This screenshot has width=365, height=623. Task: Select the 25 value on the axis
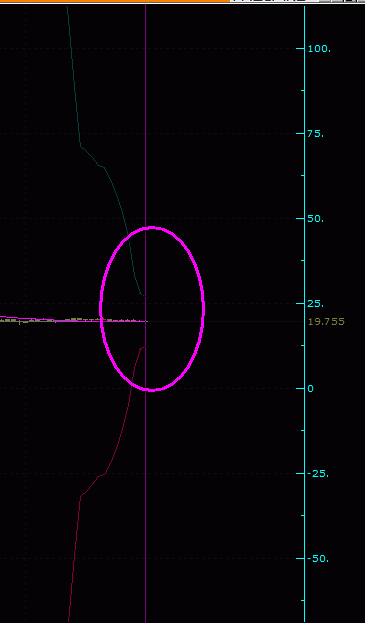coord(316,304)
